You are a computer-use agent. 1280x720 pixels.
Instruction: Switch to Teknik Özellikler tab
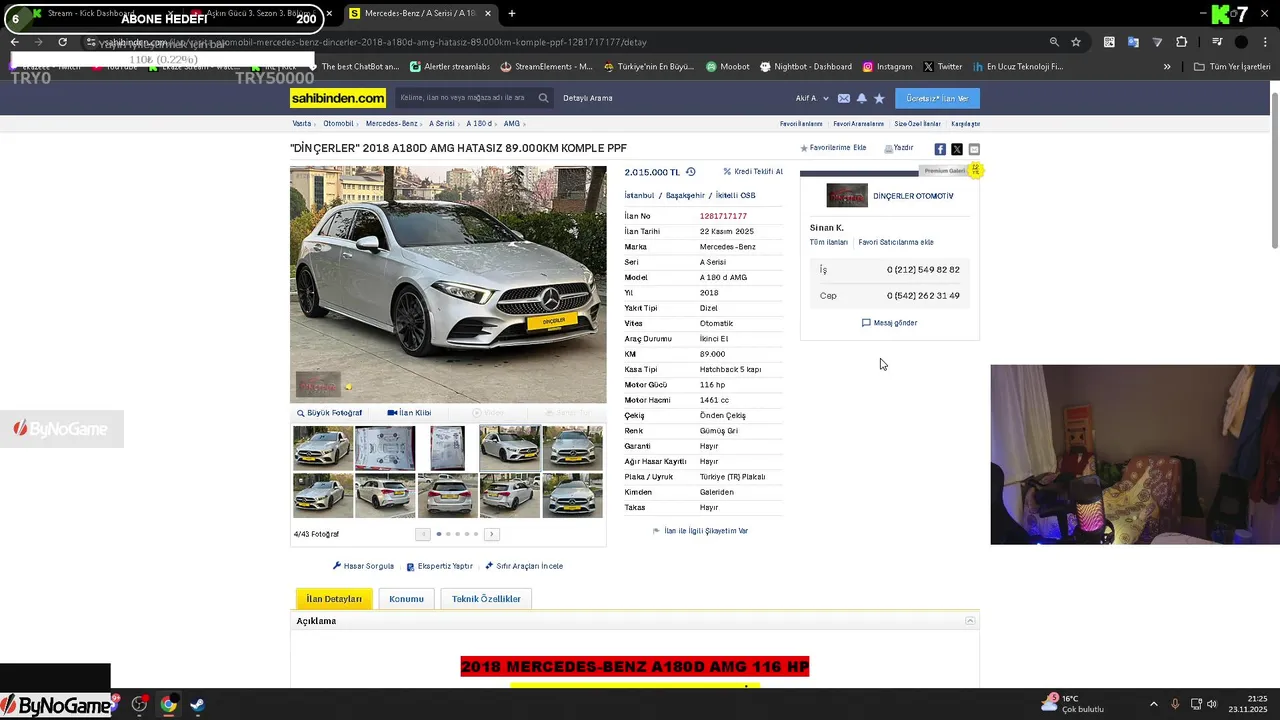486,599
